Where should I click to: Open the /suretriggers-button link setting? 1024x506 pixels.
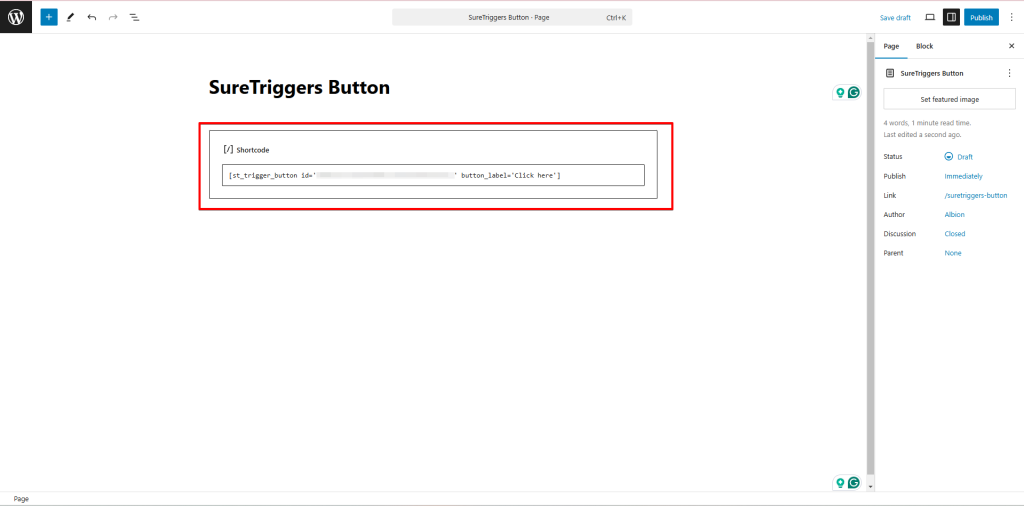tap(976, 196)
